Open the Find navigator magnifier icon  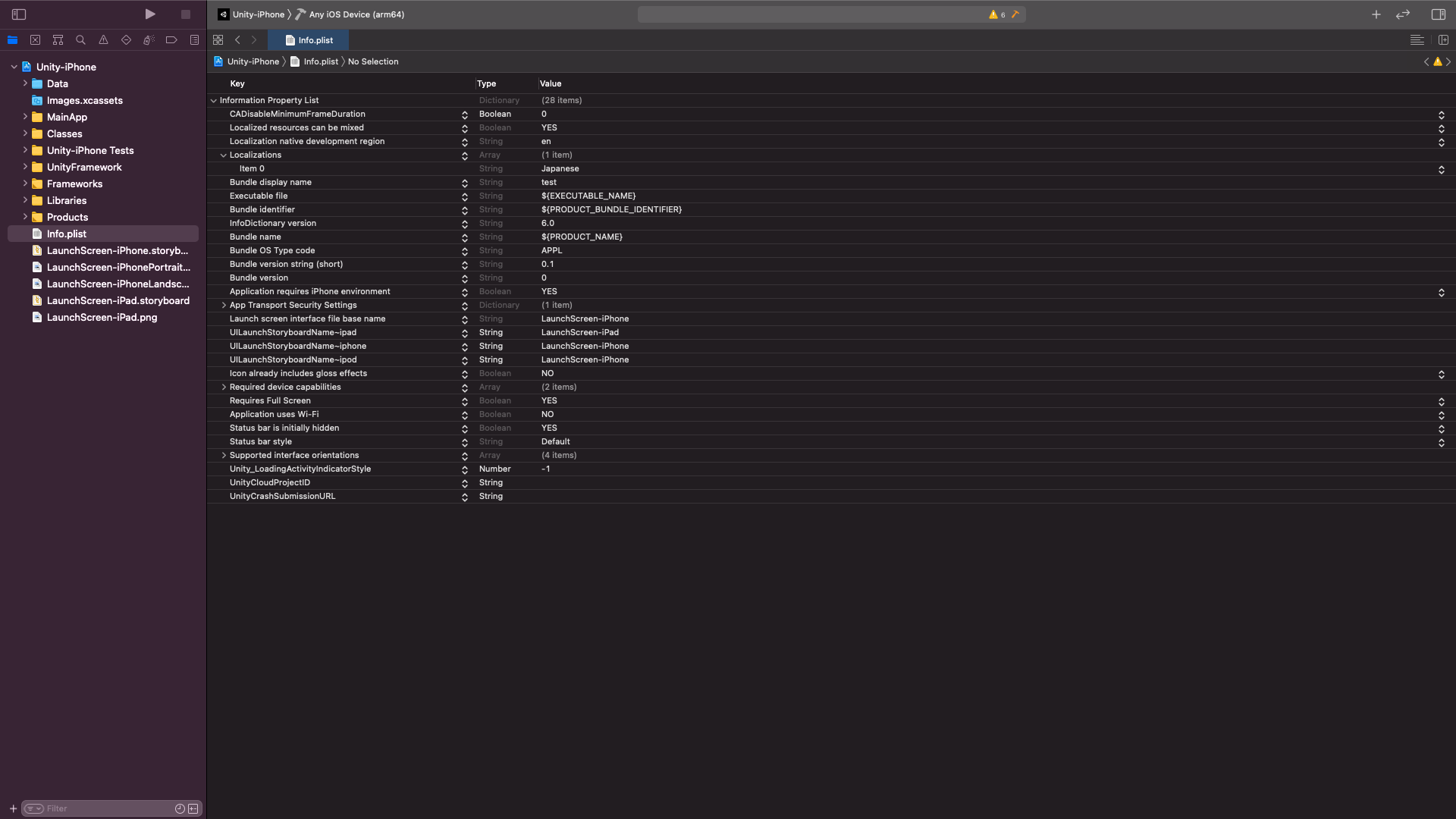click(x=80, y=40)
